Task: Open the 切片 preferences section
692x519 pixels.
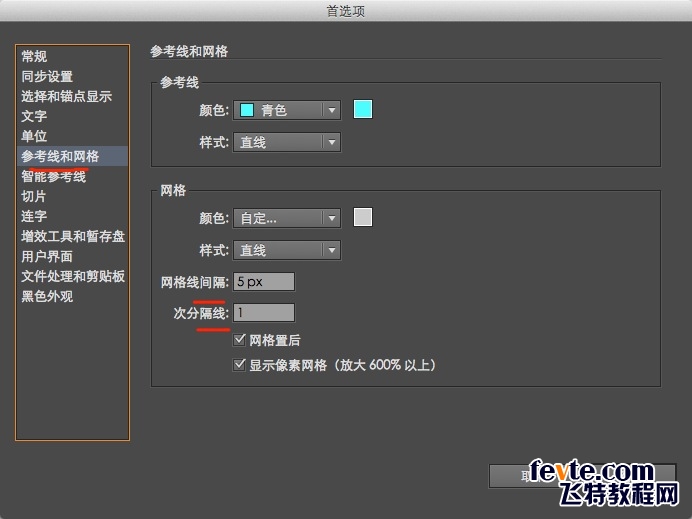Action: 35,197
